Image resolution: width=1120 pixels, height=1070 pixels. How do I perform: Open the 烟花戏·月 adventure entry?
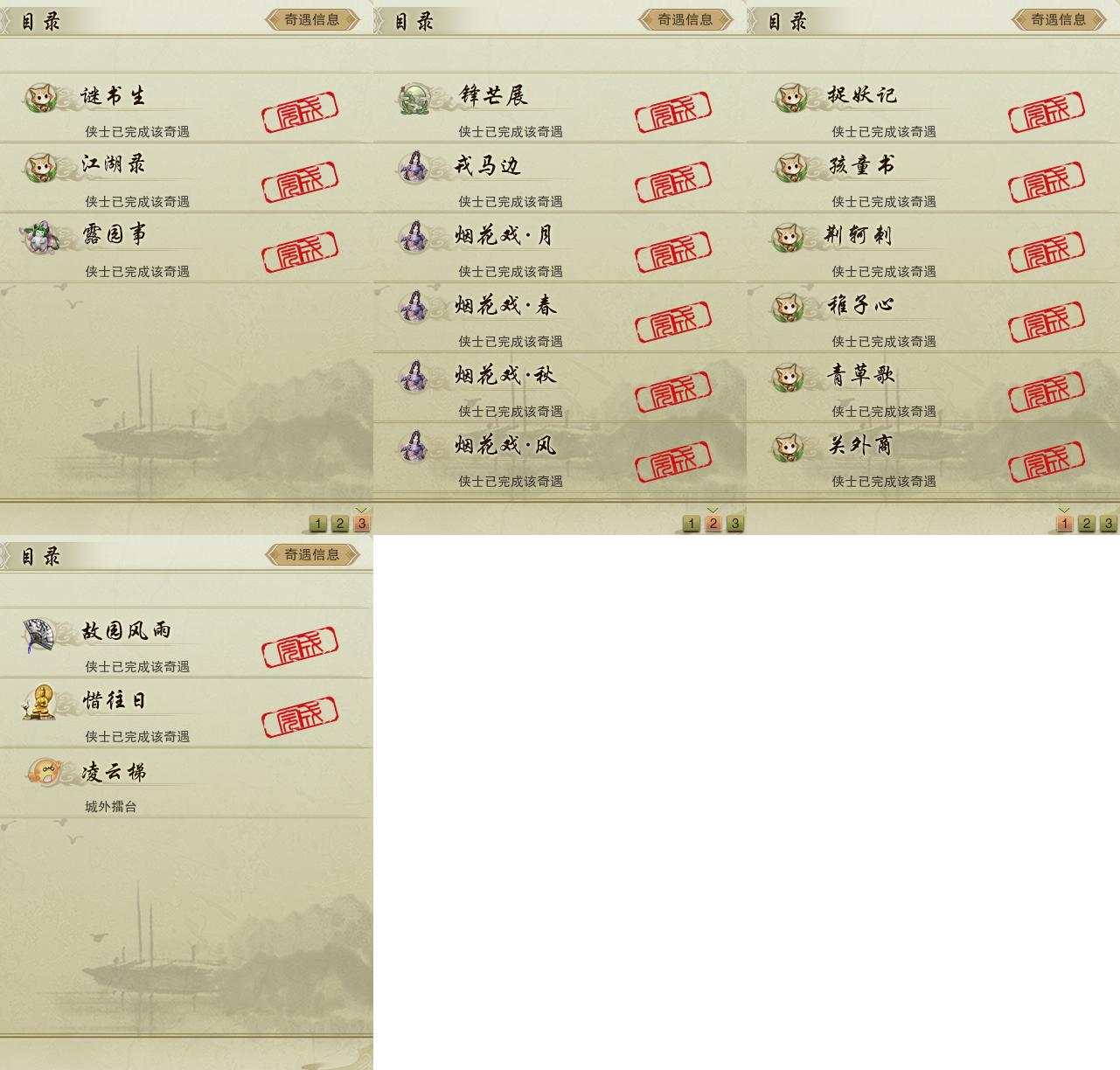pos(560,247)
